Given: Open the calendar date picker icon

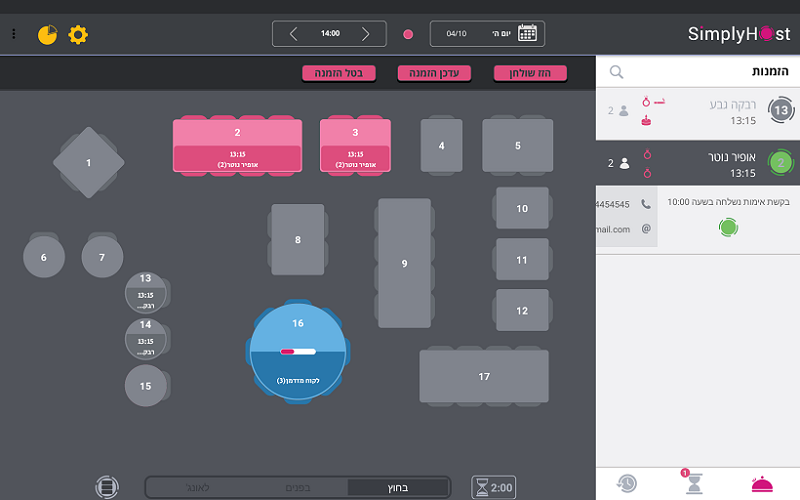Looking at the screenshot, I should click(528, 33).
